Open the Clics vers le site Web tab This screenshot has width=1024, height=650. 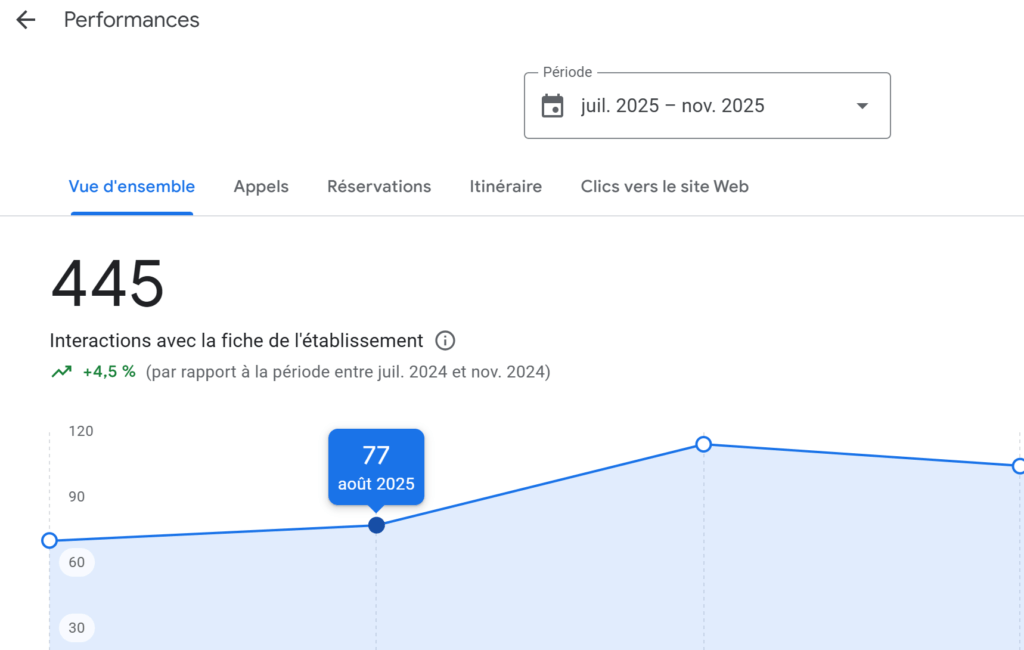coord(664,186)
